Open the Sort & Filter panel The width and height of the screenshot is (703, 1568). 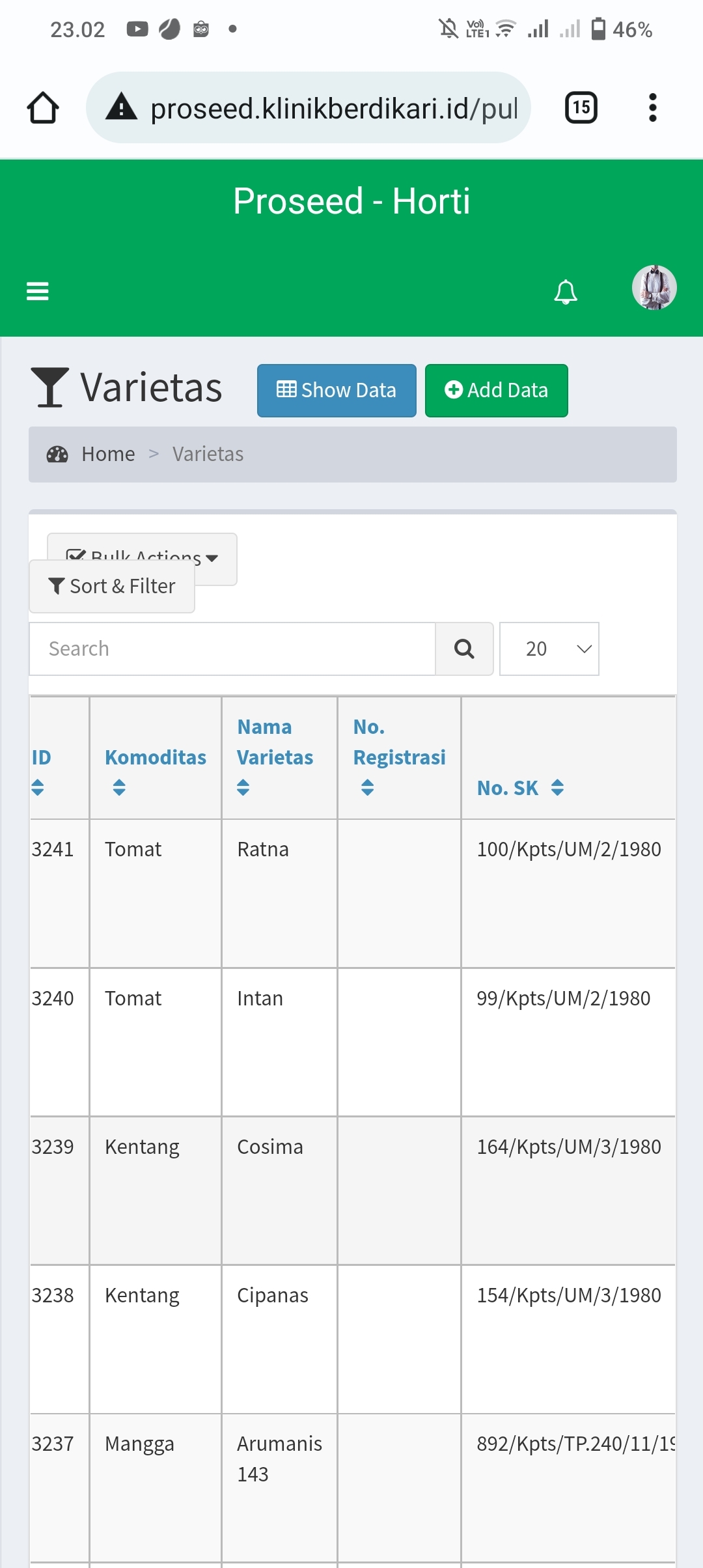pos(112,587)
